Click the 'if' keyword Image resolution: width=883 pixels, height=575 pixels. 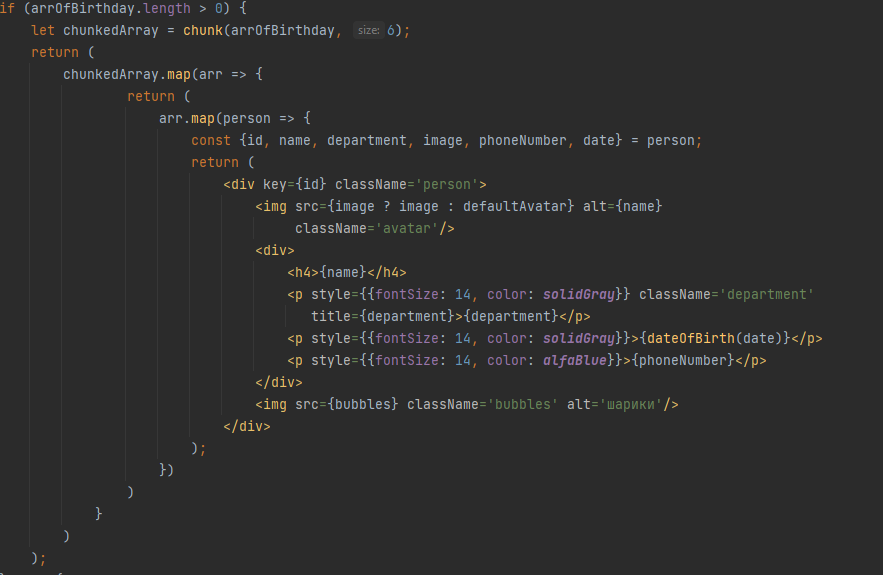click(7, 8)
